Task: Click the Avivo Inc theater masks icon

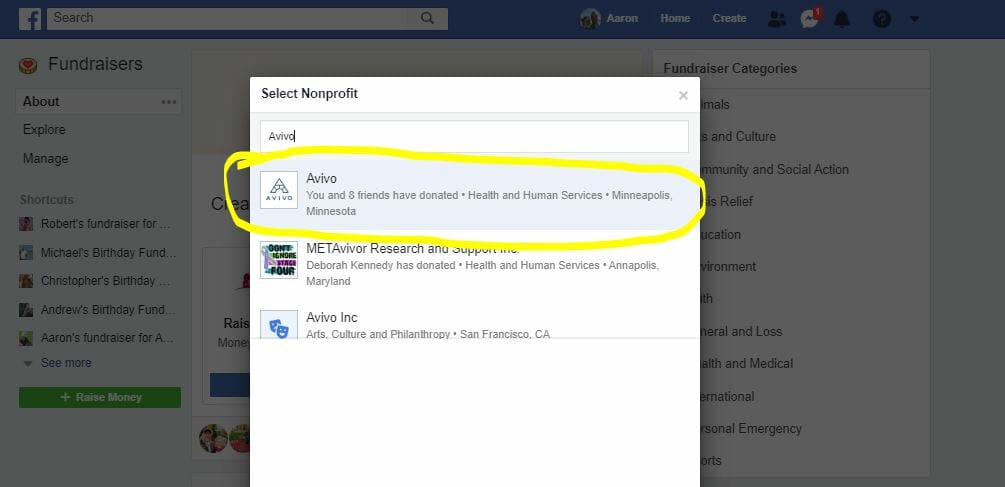Action: (279, 326)
